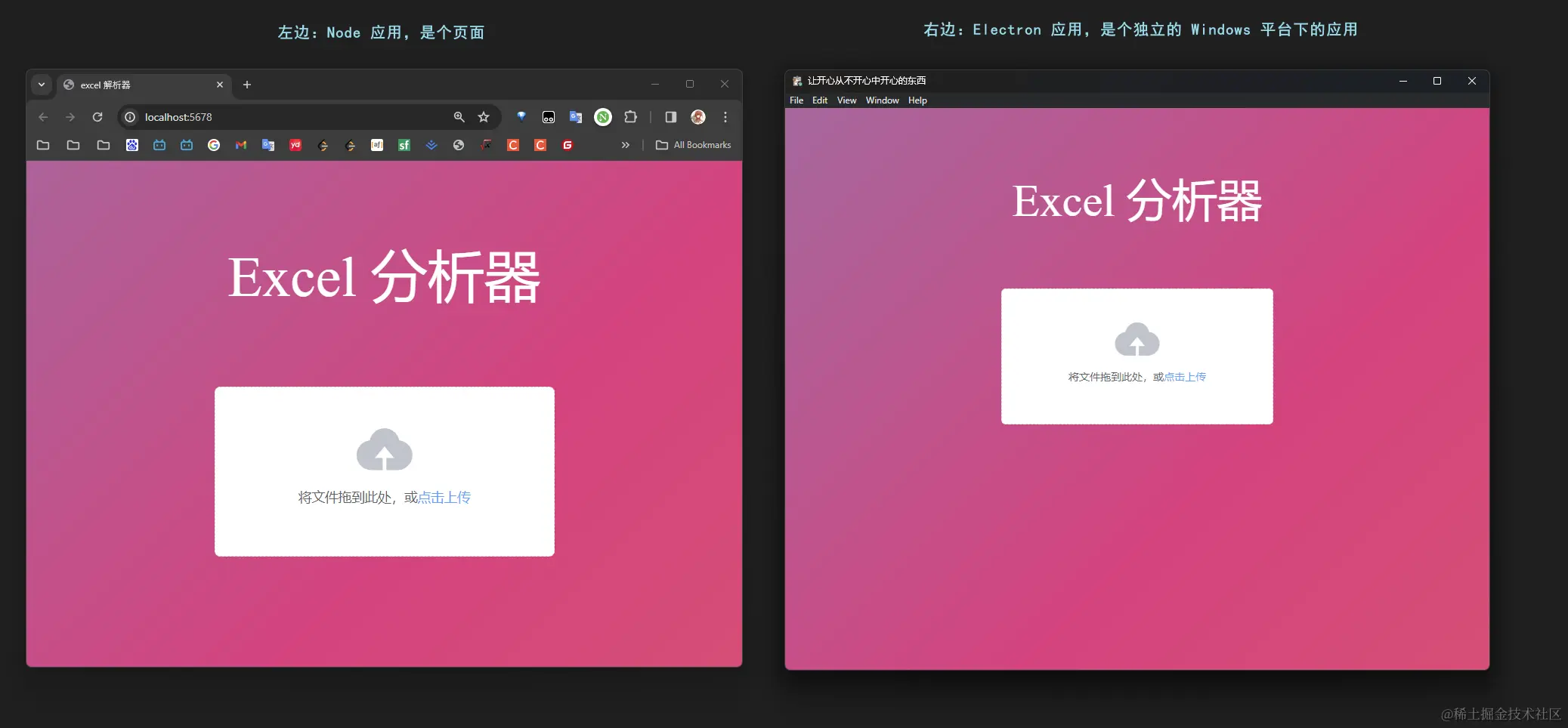Open the blue layered chevrons bookmark
The height and width of the screenshot is (728, 1568).
431,145
